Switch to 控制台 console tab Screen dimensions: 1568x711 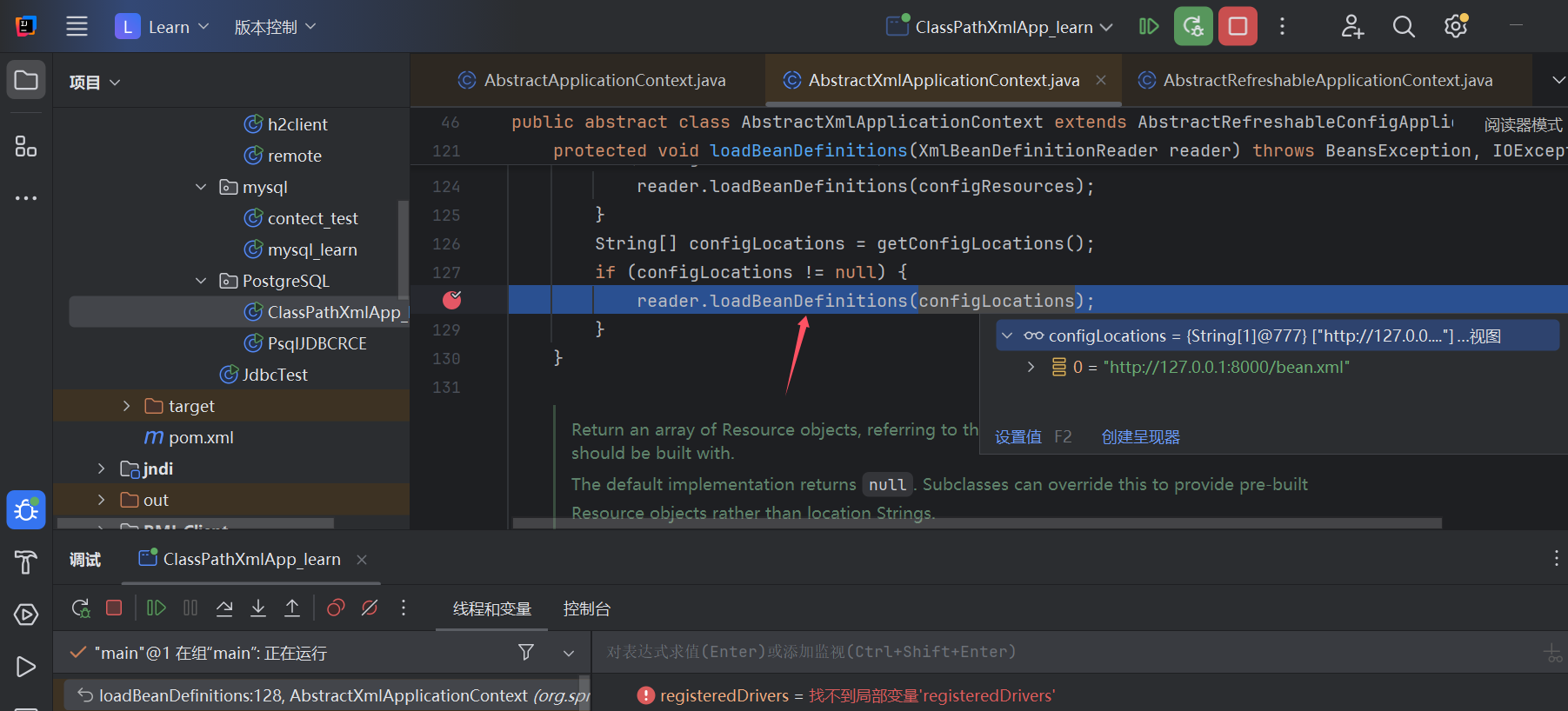coord(587,609)
